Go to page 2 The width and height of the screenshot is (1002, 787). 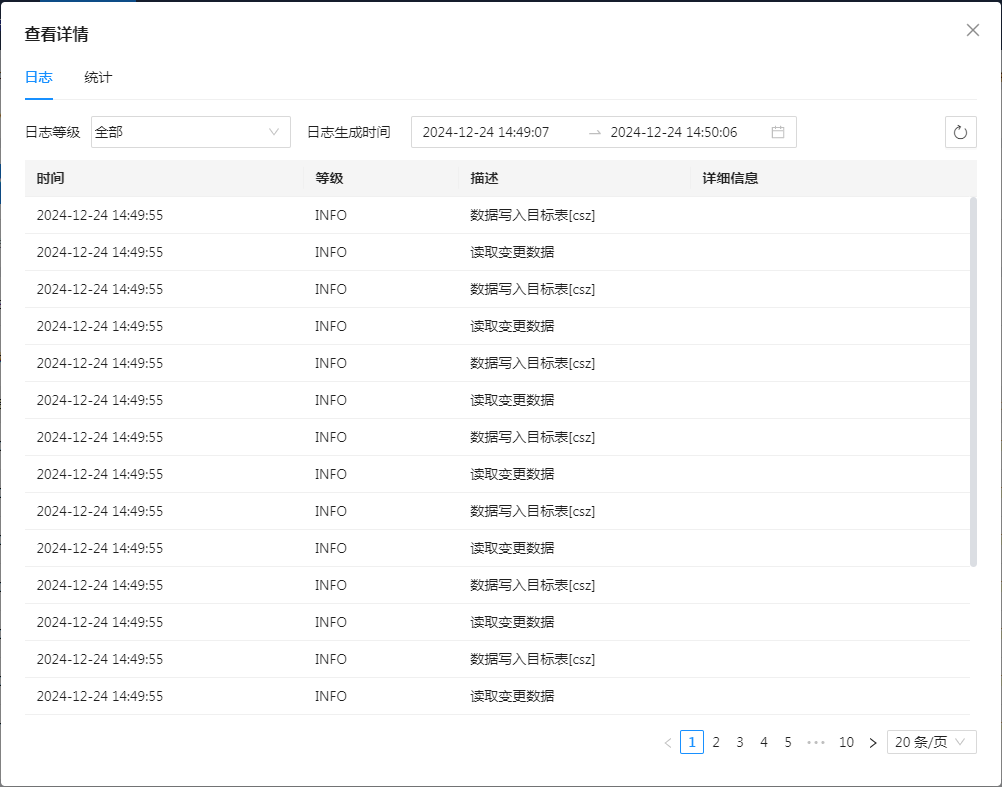[716, 742]
